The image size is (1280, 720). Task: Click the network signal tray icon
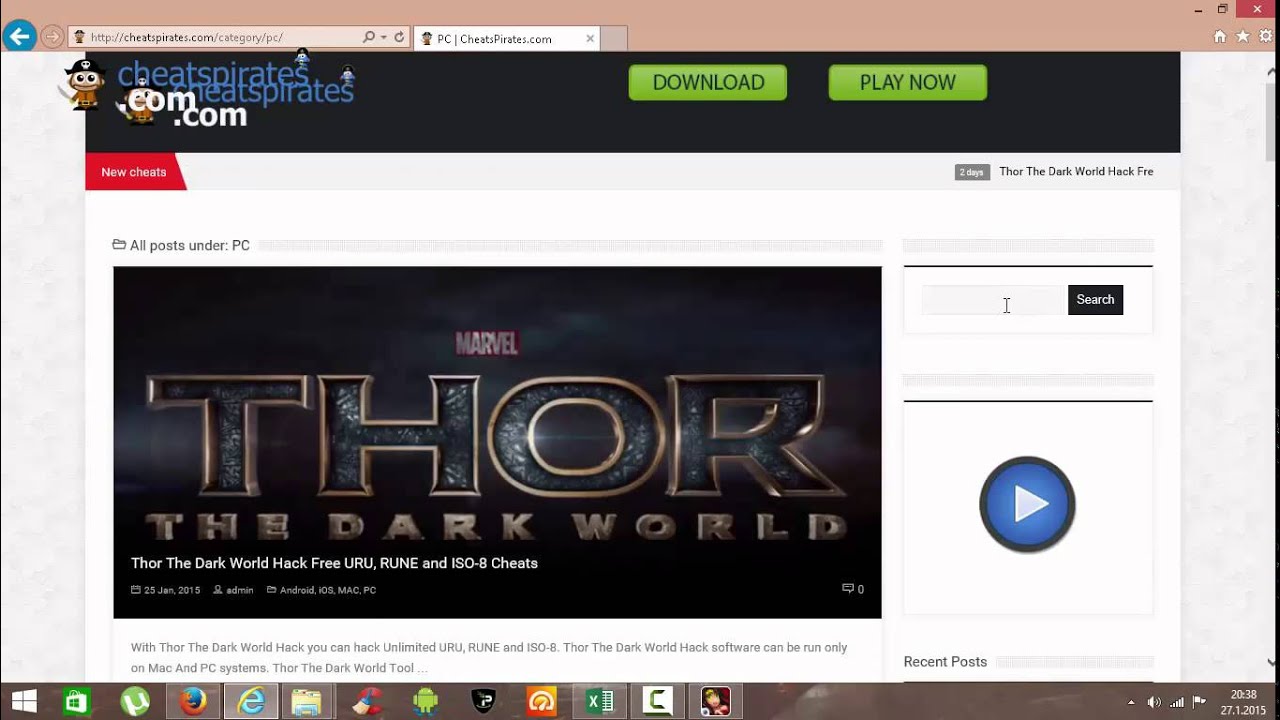[x=1177, y=702]
